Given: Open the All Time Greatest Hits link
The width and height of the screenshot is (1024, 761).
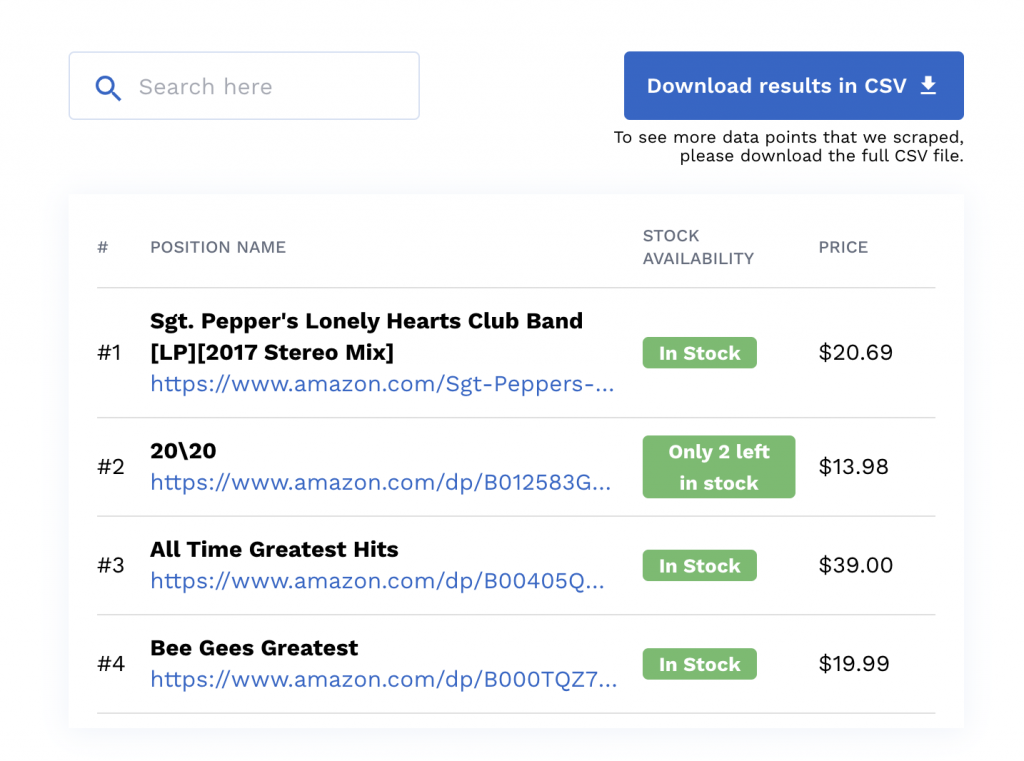Looking at the screenshot, I should [380, 580].
